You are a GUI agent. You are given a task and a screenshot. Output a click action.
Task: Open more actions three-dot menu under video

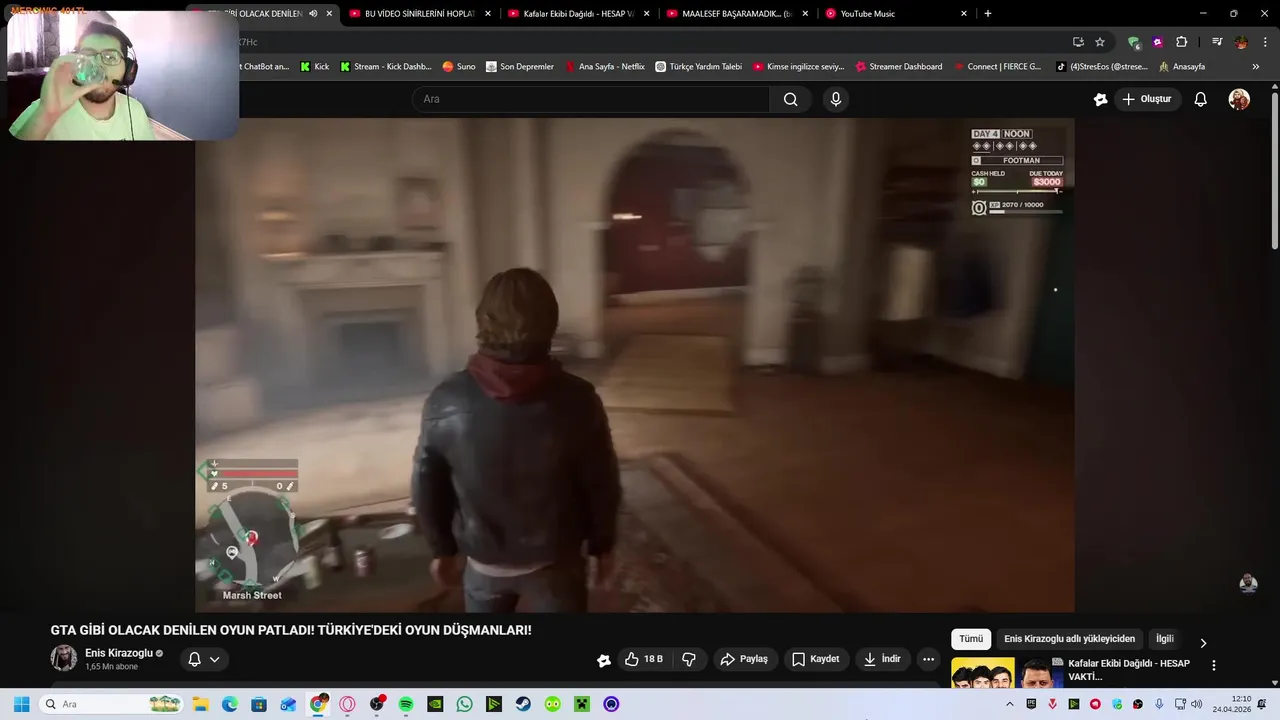(x=928, y=659)
